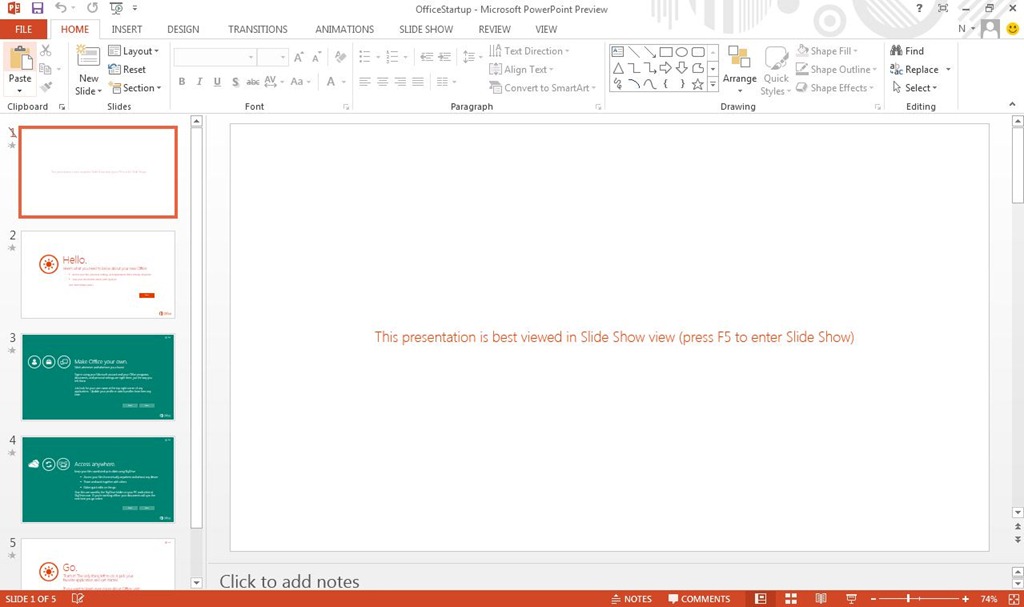
Task: Switch to the DESIGN tab
Action: click(x=183, y=29)
